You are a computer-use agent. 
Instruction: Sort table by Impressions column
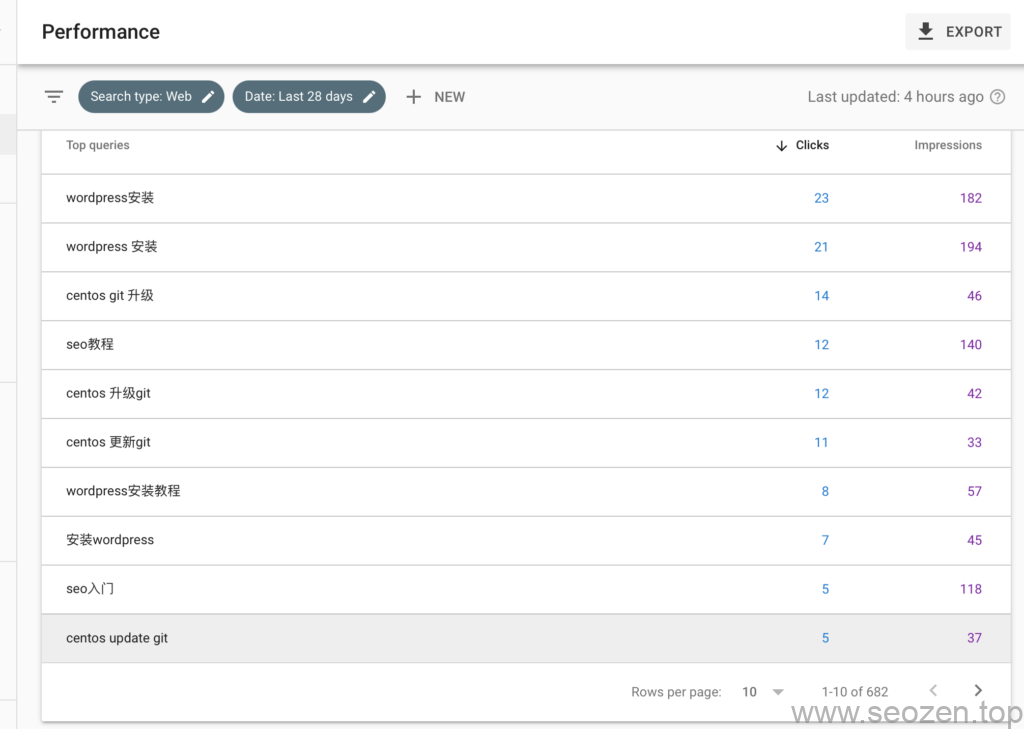pyautogui.click(x=947, y=146)
